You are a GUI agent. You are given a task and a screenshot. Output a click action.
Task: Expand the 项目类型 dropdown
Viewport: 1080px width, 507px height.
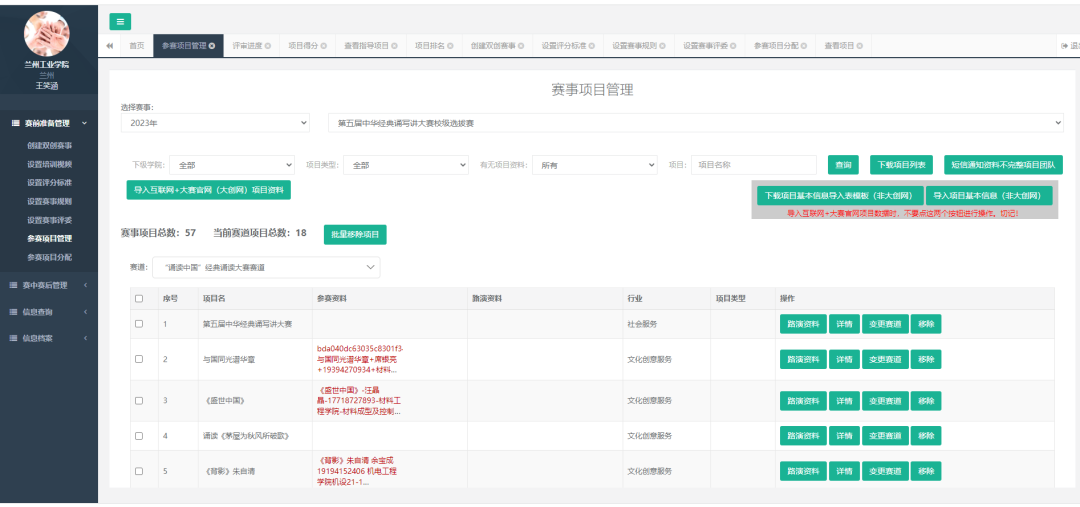pos(405,165)
